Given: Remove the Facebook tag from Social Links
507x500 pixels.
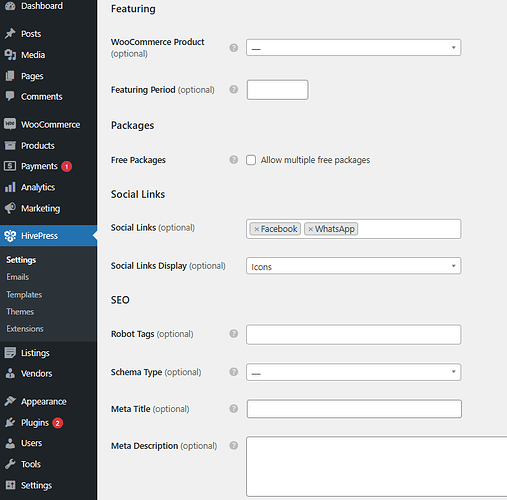Looking at the screenshot, I should [x=256, y=229].
